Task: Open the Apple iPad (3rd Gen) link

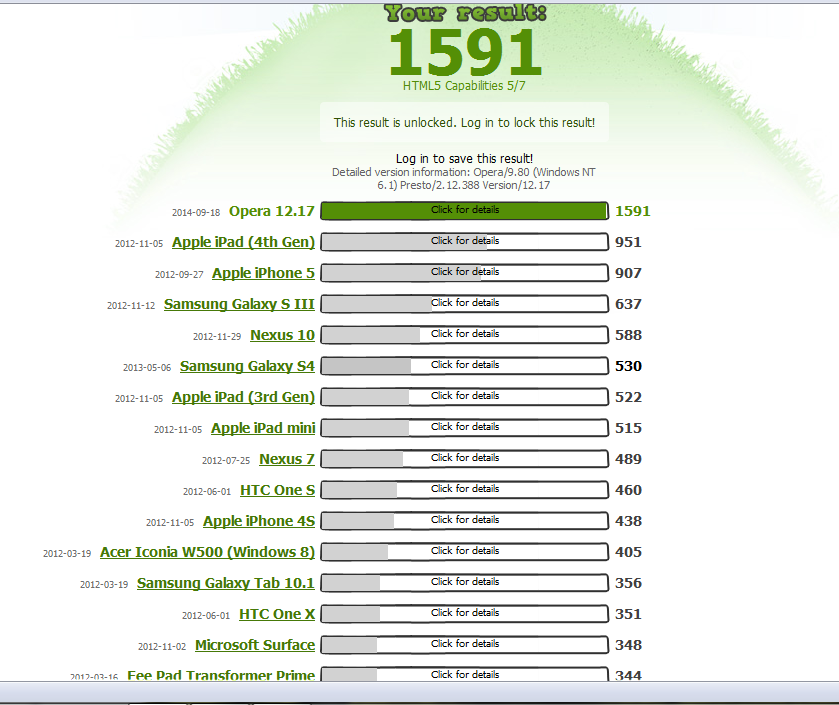Action: click(243, 397)
